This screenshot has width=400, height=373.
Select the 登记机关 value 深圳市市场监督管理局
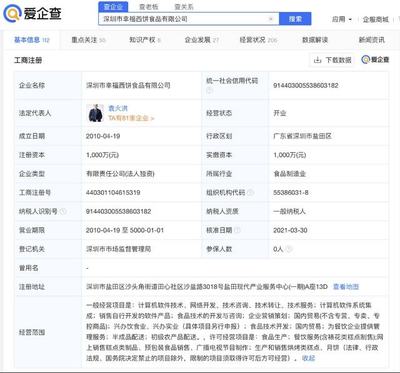pyautogui.click(x=118, y=249)
